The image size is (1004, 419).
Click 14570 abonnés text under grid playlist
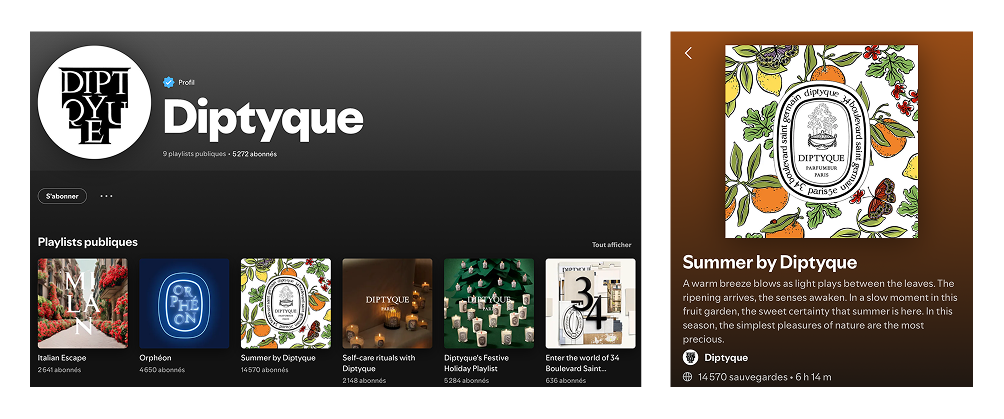coord(265,370)
